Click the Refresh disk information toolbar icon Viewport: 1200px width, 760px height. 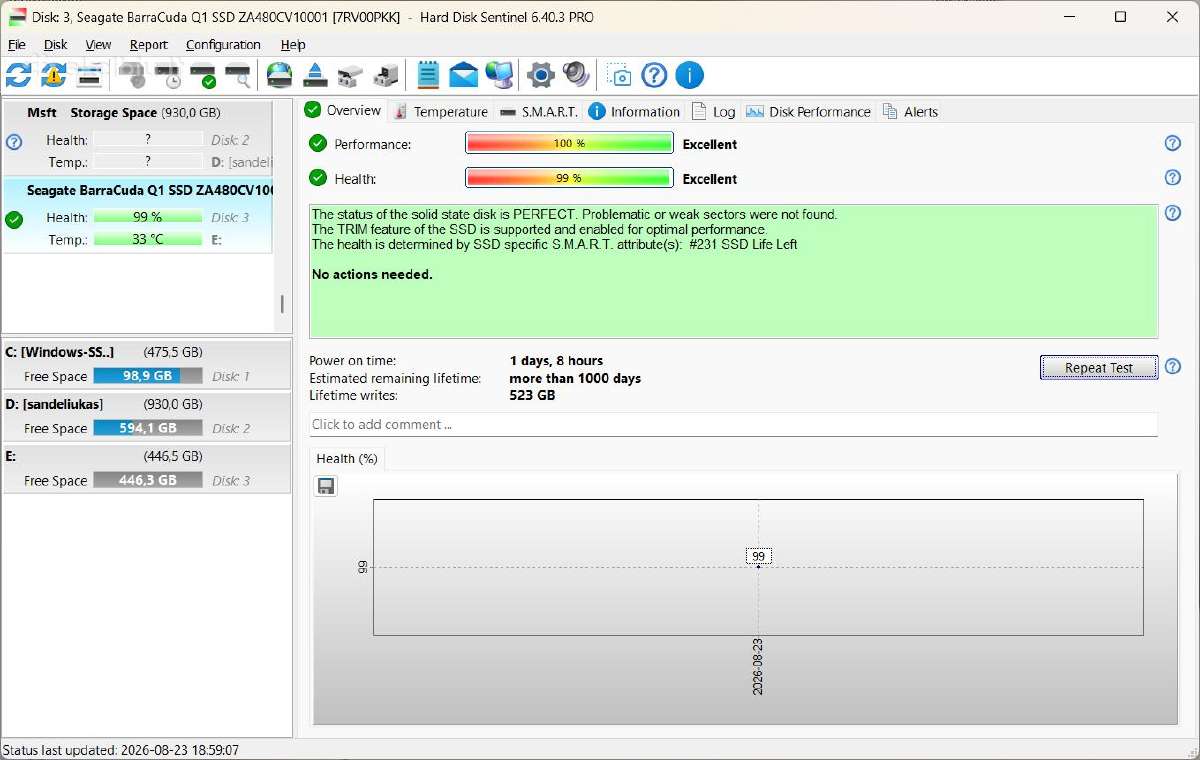19,75
